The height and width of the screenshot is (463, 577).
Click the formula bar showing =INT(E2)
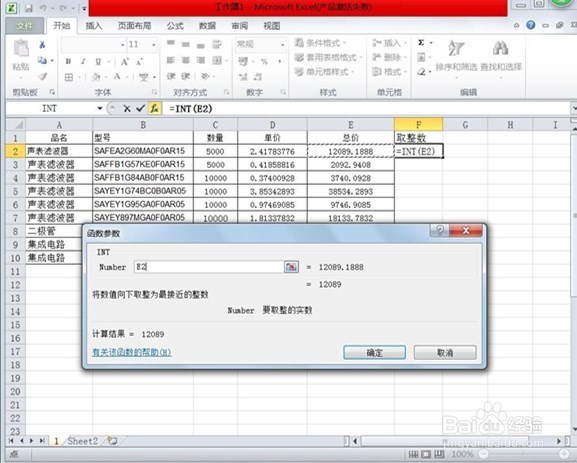click(367, 109)
